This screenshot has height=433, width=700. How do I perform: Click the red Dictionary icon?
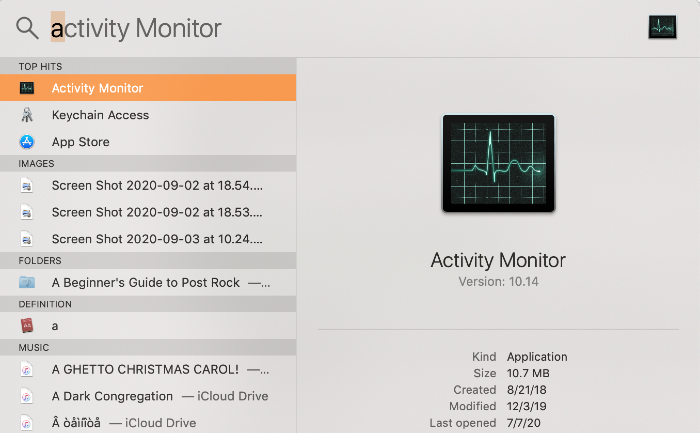point(27,326)
